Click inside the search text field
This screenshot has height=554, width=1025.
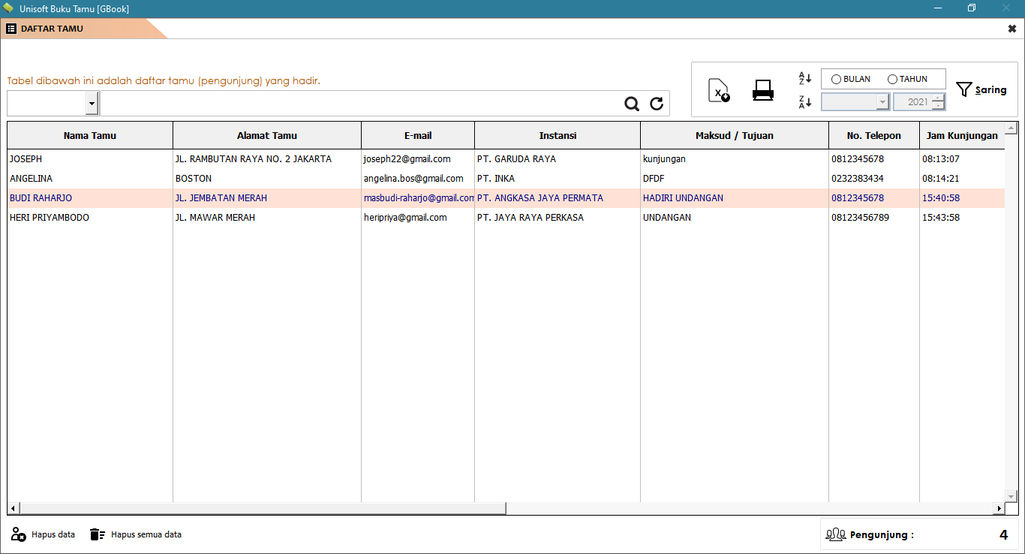(360, 104)
